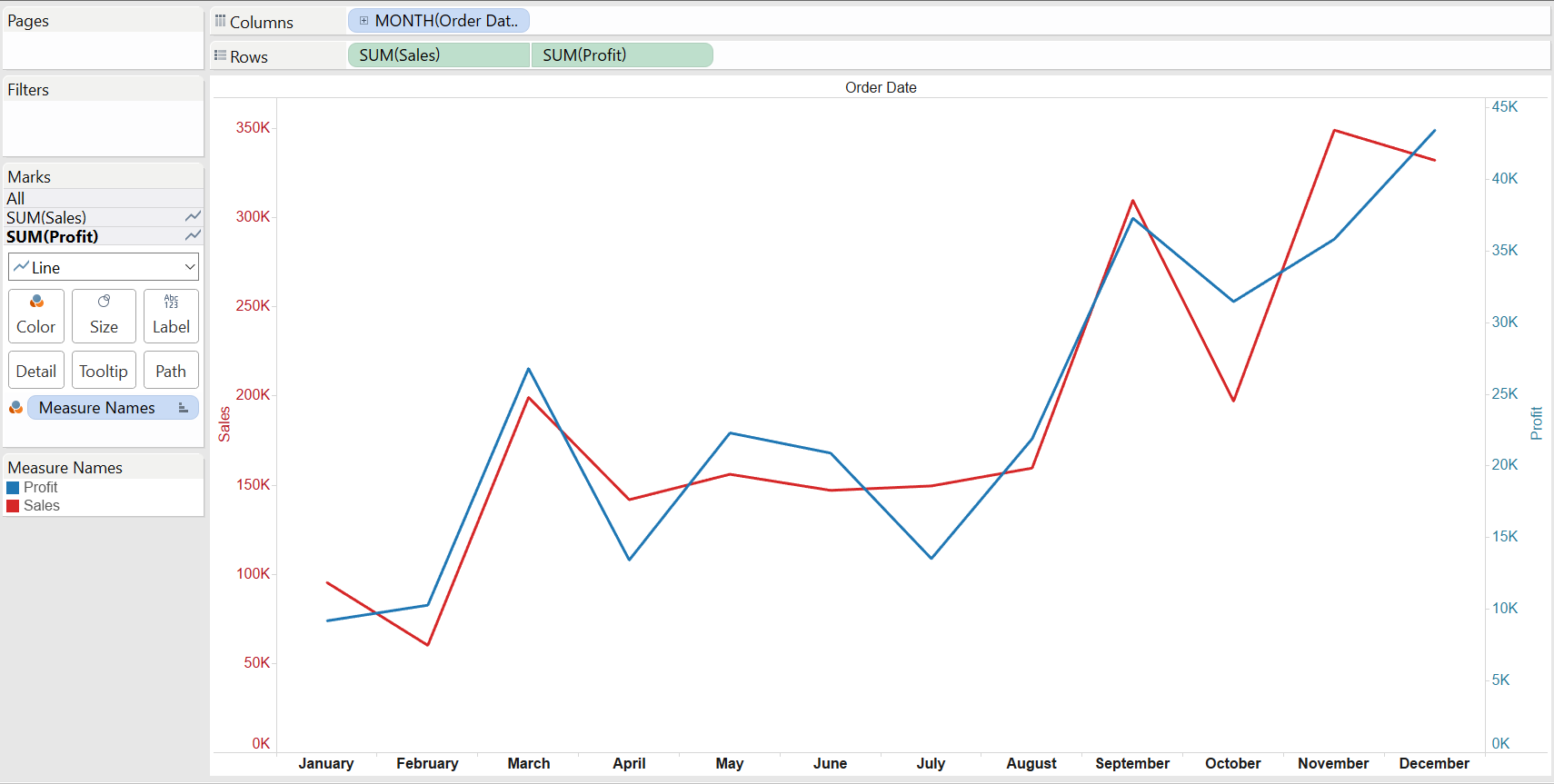Expand the MONTH(Order Date) pill plus sign
Viewport: 1554px width, 784px height.
coord(364,20)
